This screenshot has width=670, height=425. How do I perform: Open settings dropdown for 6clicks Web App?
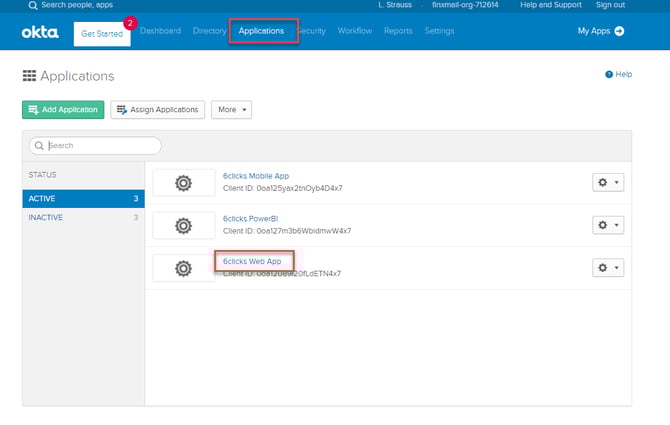point(608,268)
